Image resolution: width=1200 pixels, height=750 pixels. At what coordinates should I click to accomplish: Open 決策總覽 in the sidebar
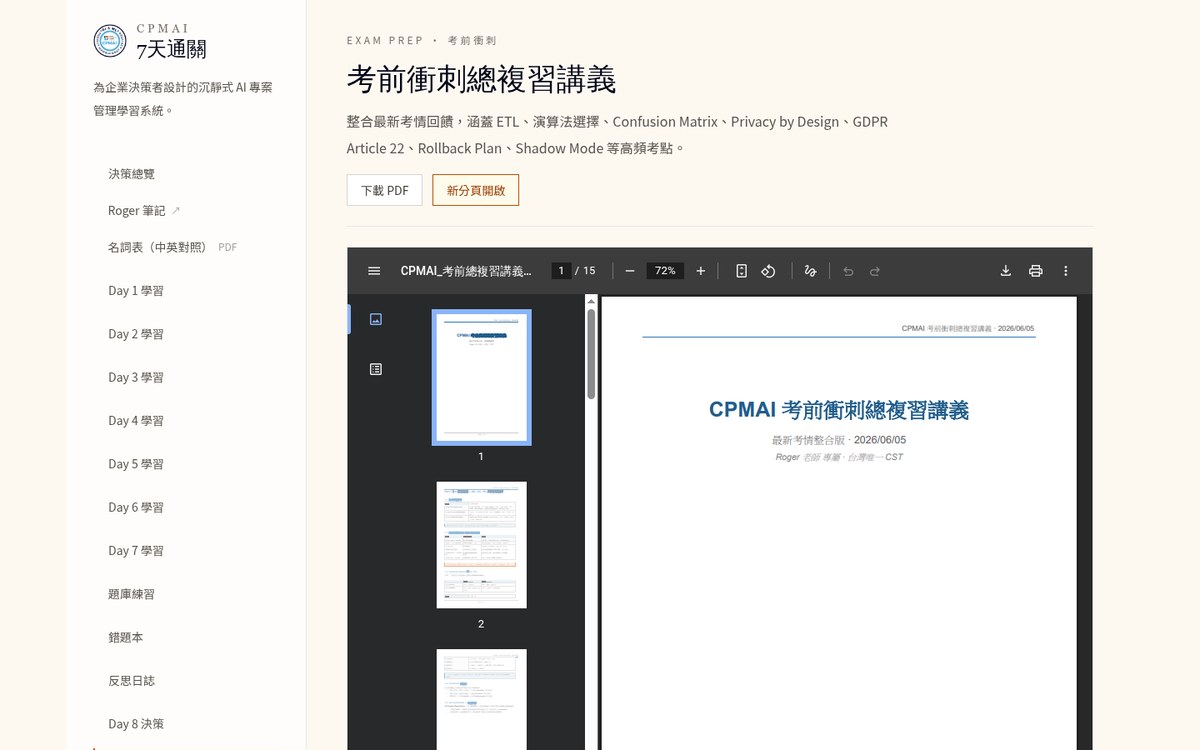coord(132,174)
